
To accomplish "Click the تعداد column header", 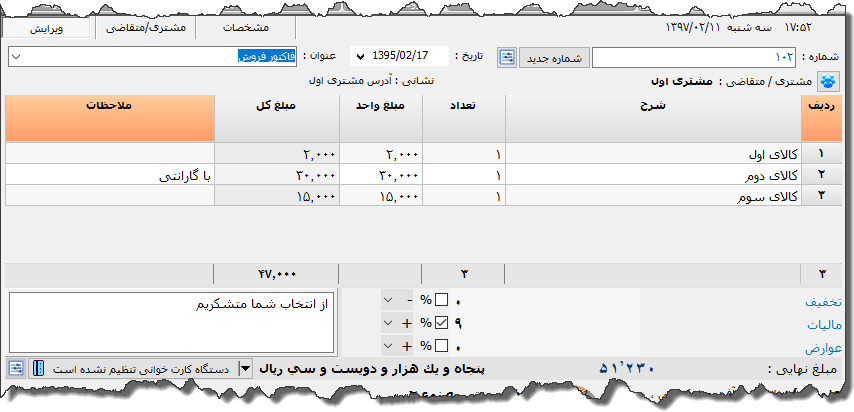I will pos(463,118).
